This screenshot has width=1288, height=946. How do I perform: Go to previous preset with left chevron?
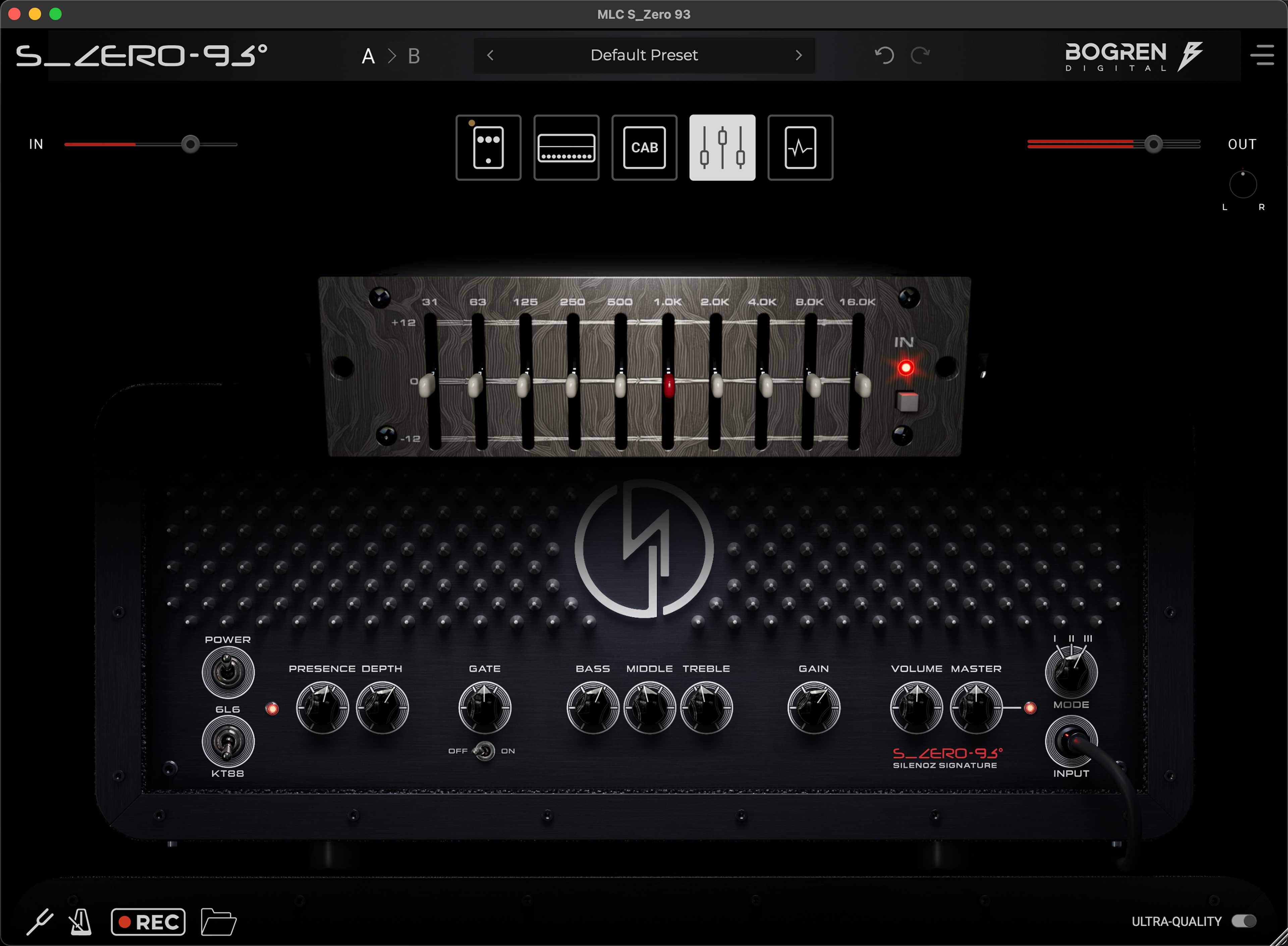[490, 55]
